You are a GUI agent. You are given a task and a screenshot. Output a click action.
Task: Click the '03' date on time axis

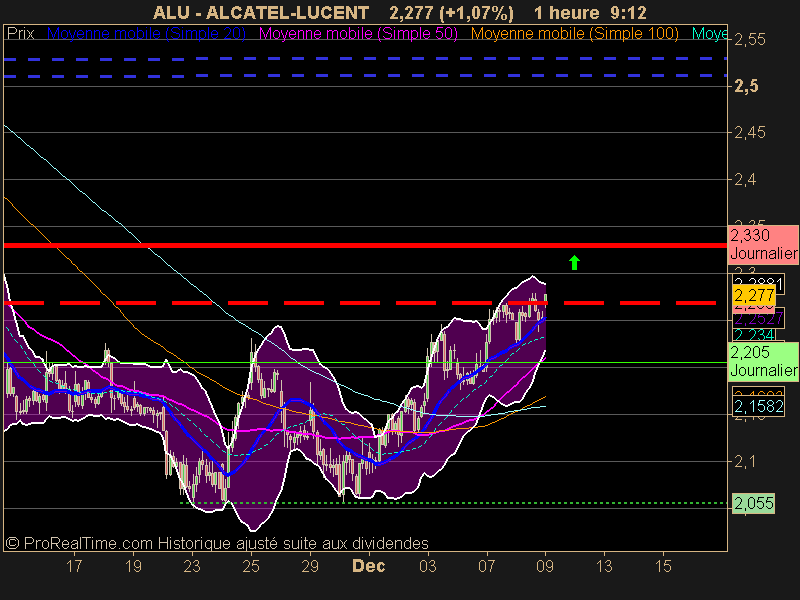(x=428, y=566)
